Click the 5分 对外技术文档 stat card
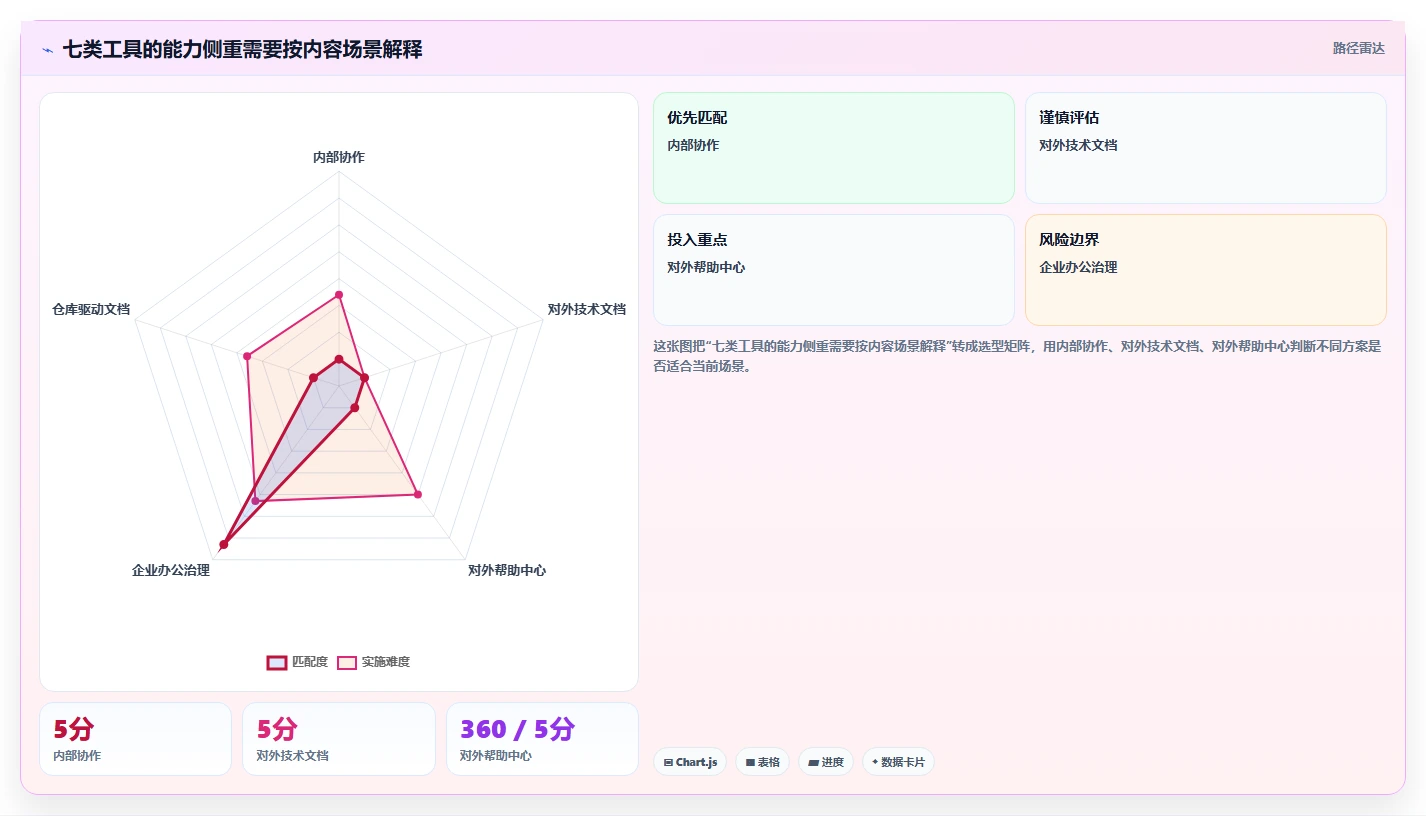Image resolution: width=1426 pixels, height=816 pixels. pyautogui.click(x=339, y=739)
